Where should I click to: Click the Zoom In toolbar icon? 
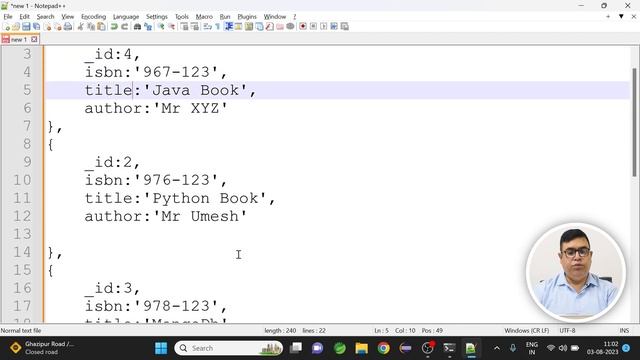tap(161, 27)
